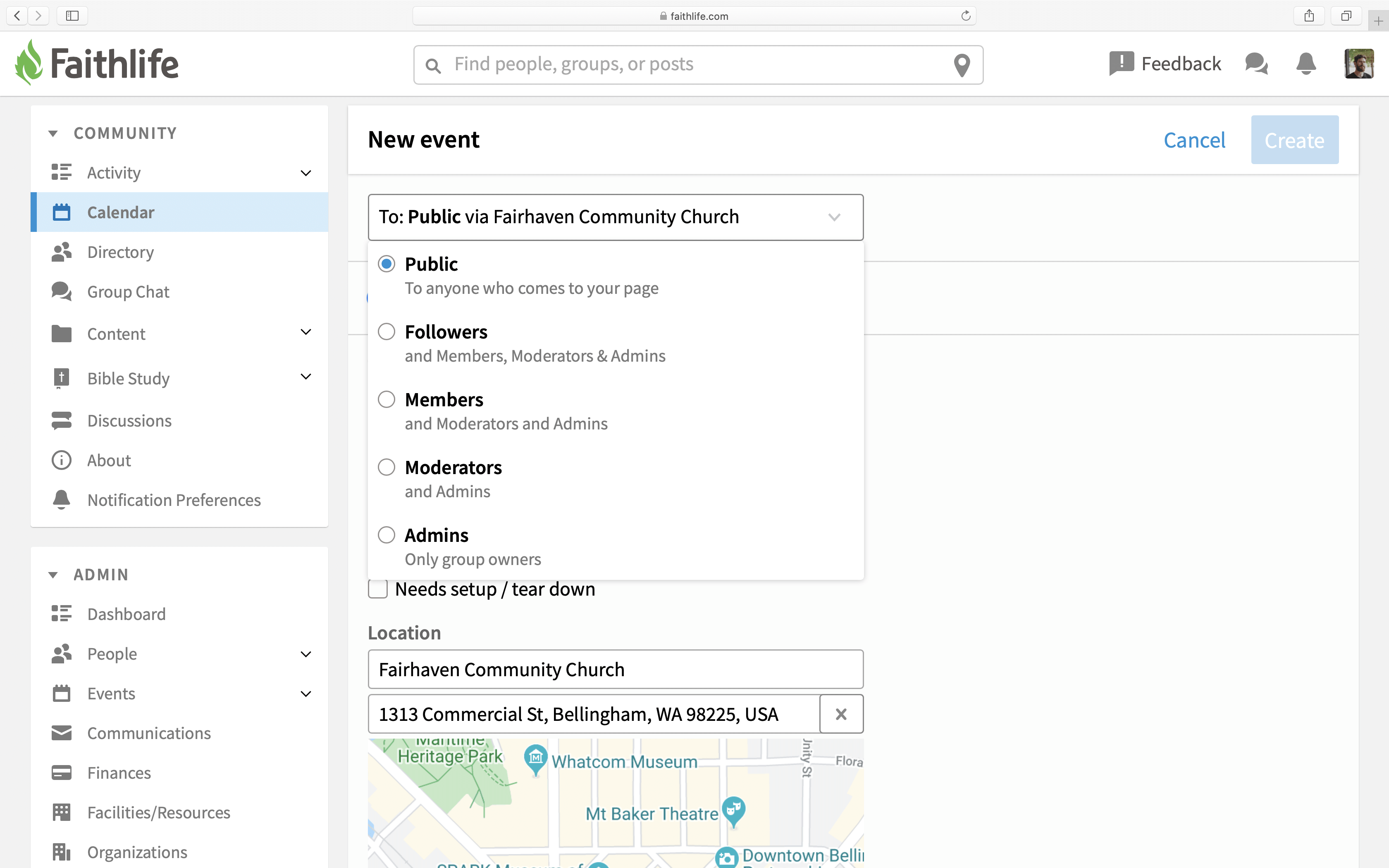This screenshot has width=1389, height=868.
Task: Expand the People chevron
Action: click(x=306, y=654)
